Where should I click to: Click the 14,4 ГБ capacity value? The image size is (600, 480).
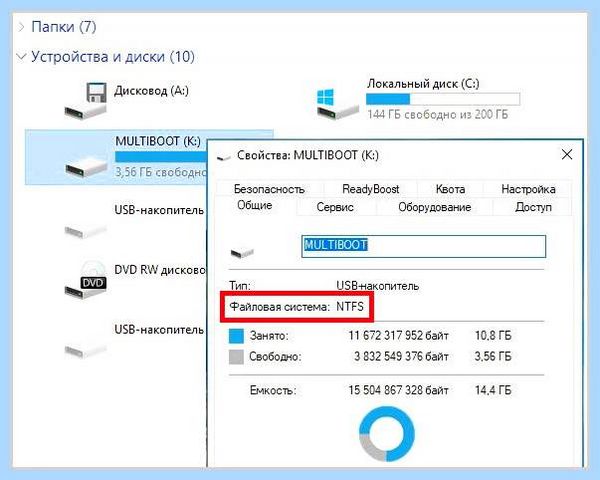[x=493, y=390]
